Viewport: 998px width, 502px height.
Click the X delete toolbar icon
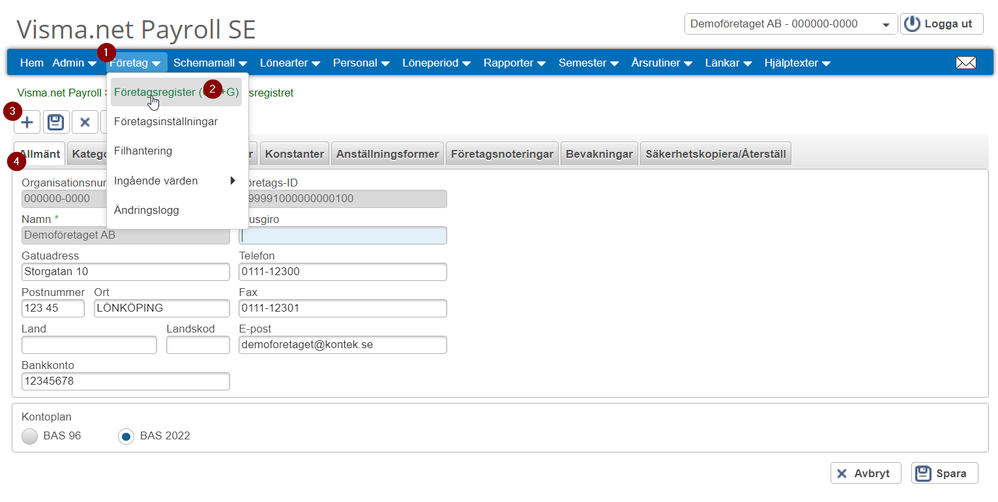(85, 122)
